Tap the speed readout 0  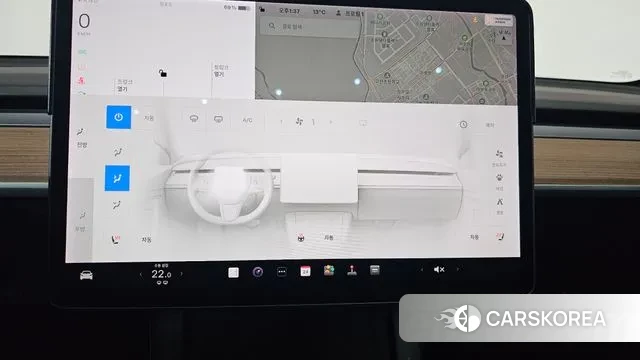pyautogui.click(x=84, y=21)
